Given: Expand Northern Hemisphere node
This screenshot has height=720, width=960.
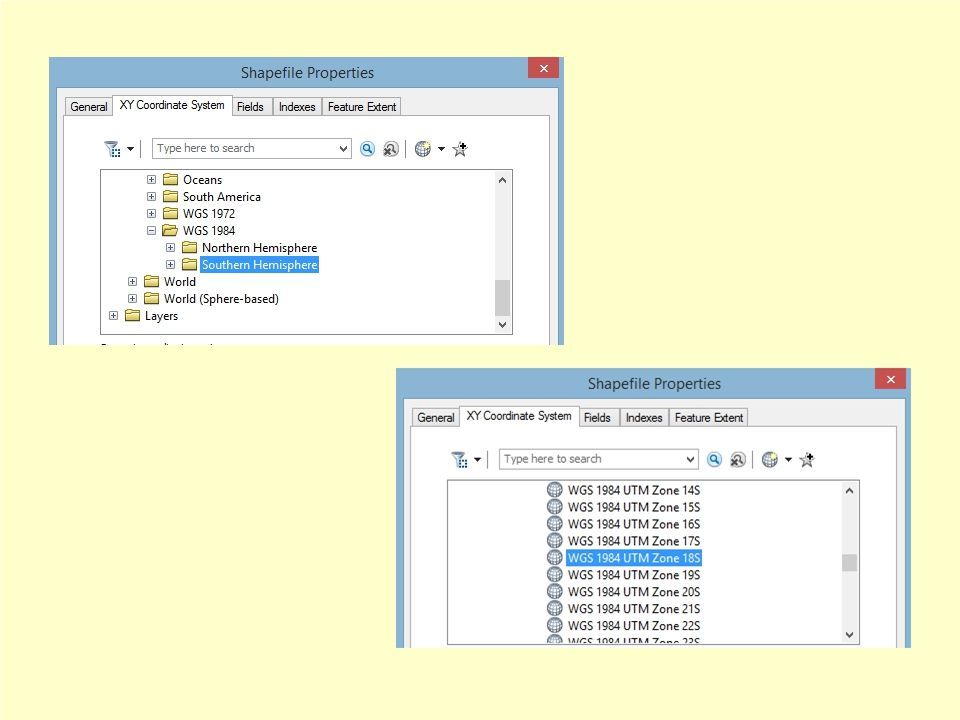Looking at the screenshot, I should [x=170, y=247].
